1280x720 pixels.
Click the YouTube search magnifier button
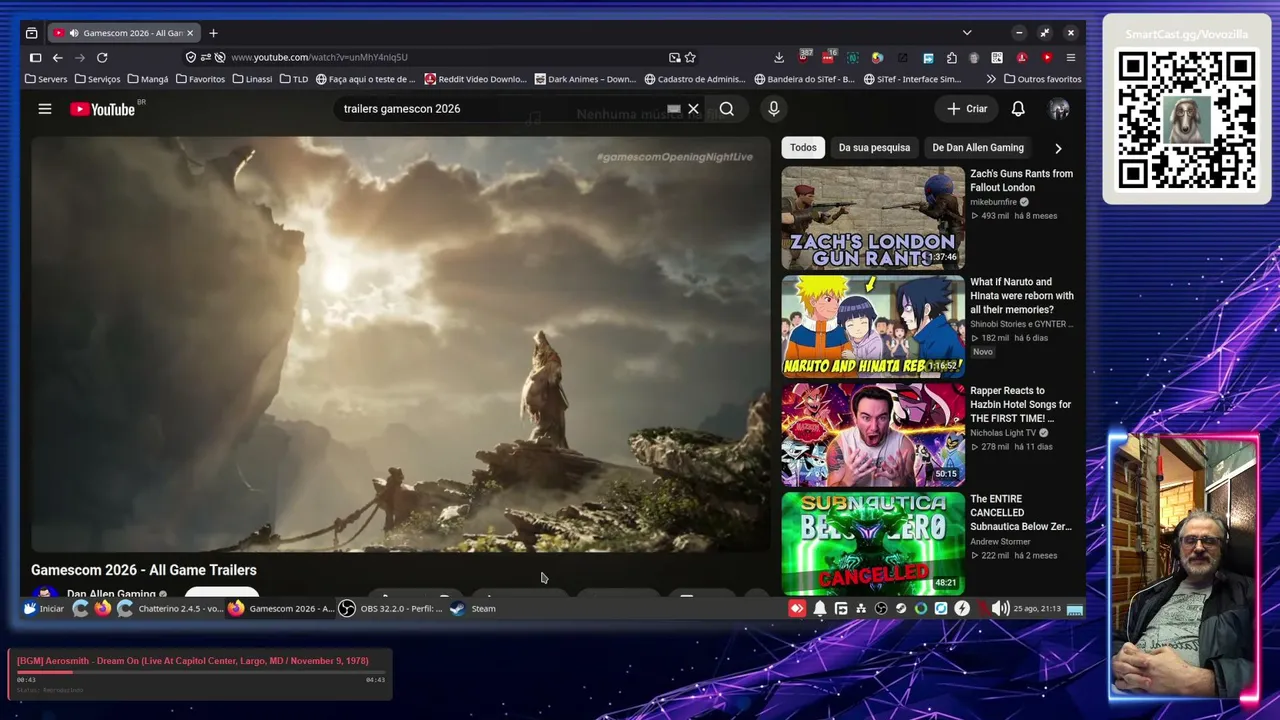pos(727,109)
